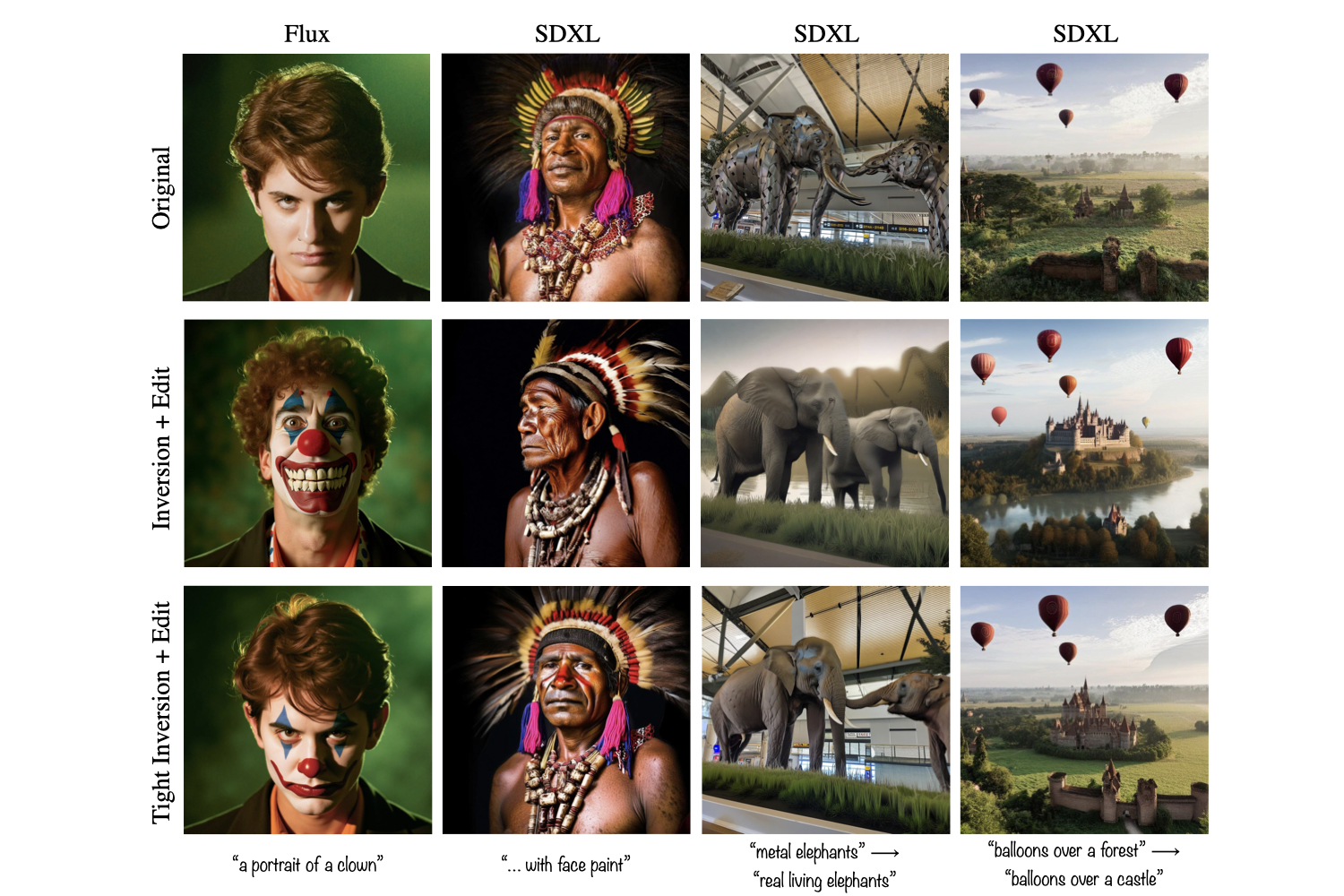This screenshot has height=896, width=1344.
Task: Click the "real living elephants" caption text
Action: 824,880
